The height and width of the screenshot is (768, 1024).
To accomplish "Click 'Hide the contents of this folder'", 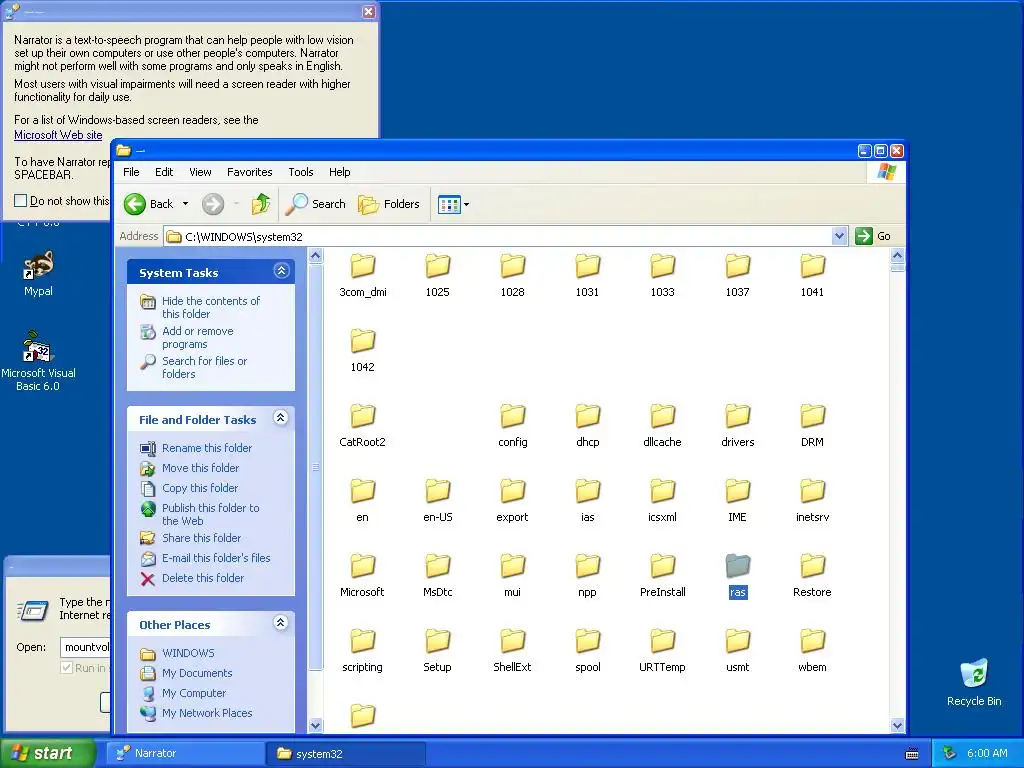I will click(x=210, y=307).
